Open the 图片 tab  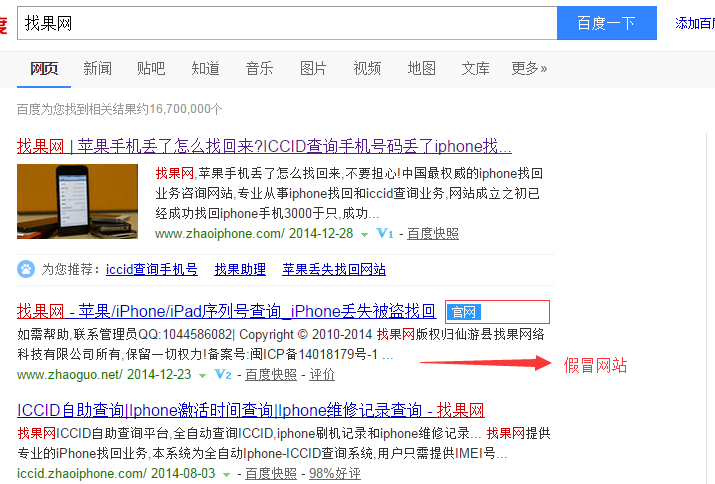pos(313,68)
